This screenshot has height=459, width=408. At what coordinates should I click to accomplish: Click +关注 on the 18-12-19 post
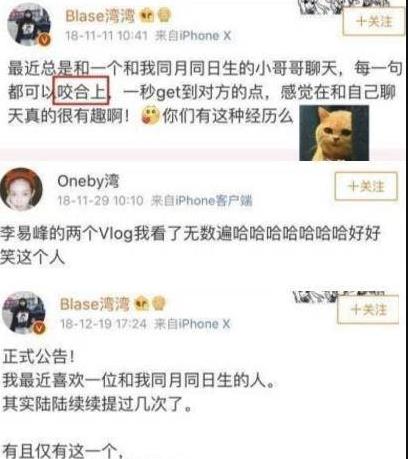pyautogui.click(x=368, y=310)
